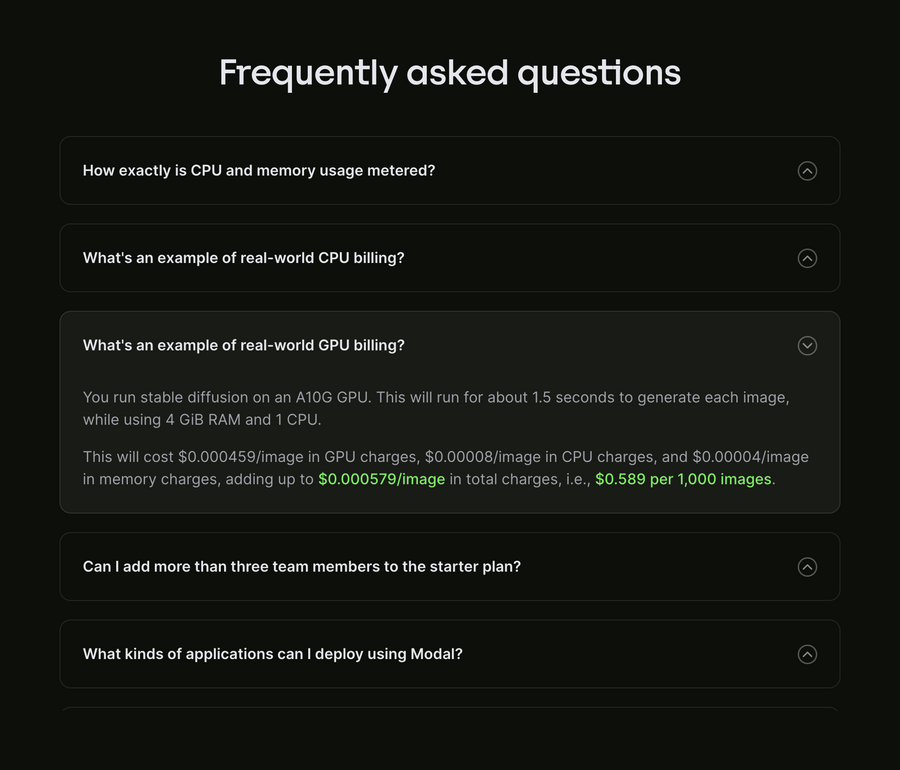Select the GPU billing question title text

[x=244, y=345]
